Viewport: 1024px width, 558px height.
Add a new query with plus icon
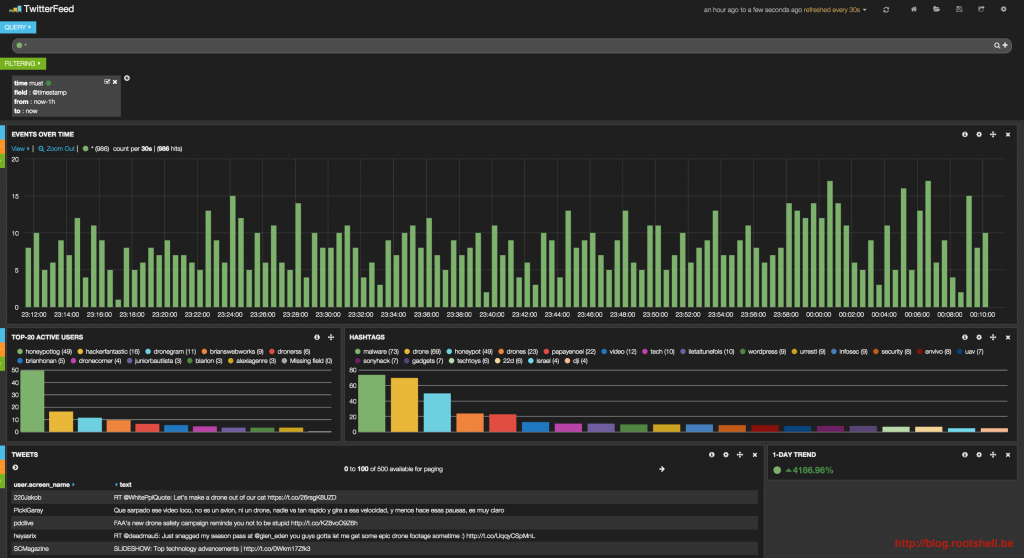[x=1005, y=45]
